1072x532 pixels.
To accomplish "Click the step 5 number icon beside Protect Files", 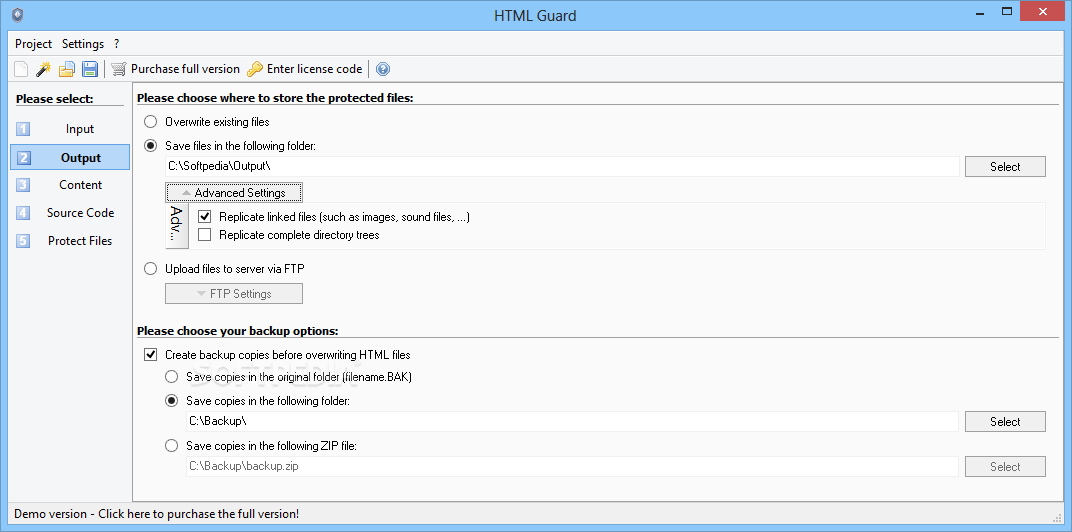I will coord(23,241).
